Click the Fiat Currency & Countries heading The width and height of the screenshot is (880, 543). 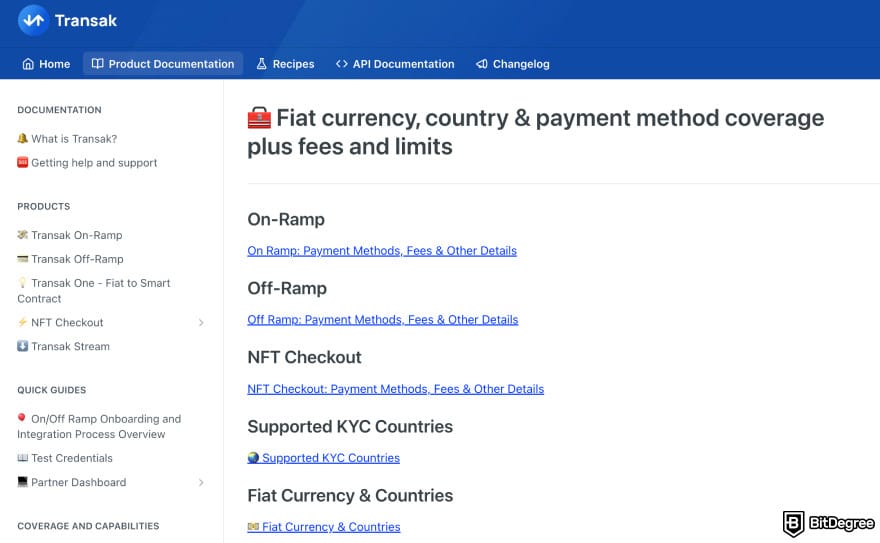click(x=350, y=495)
